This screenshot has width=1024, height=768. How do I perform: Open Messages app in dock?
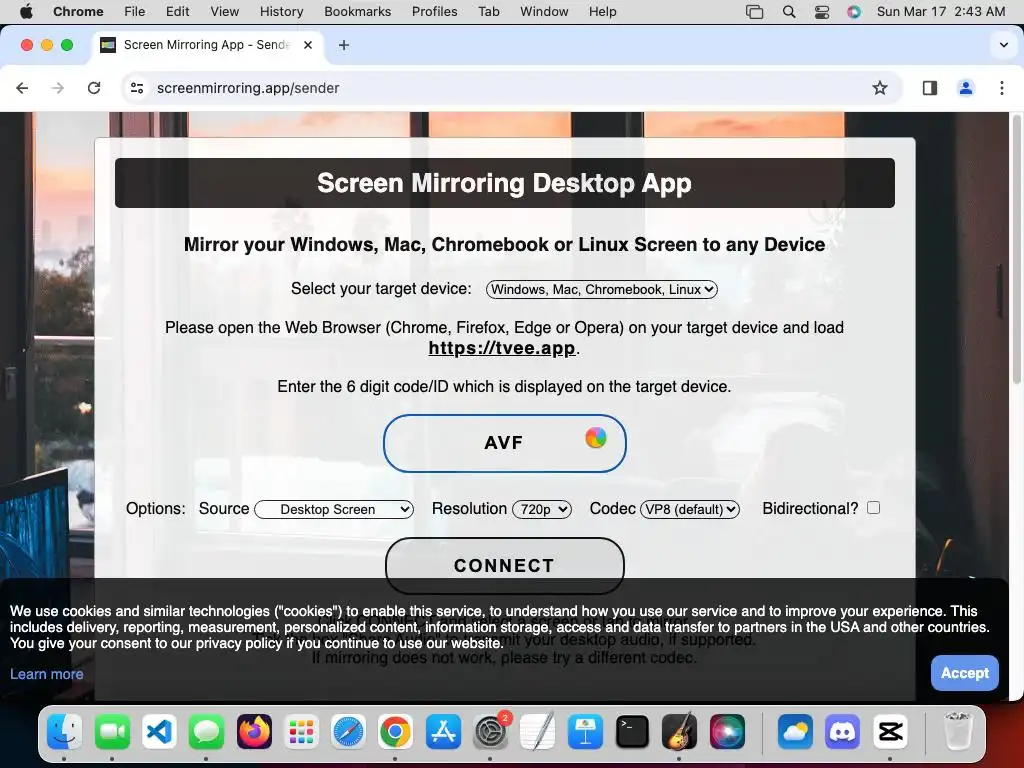206,731
